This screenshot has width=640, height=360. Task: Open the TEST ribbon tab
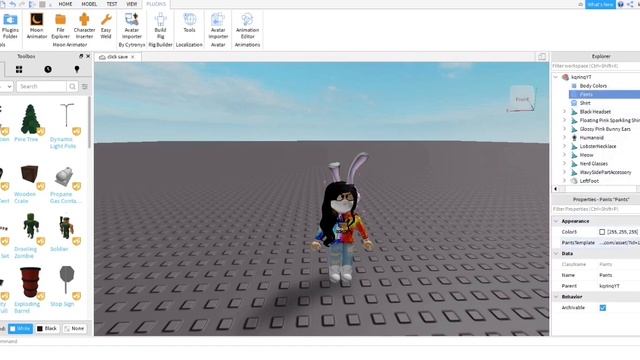(112, 4)
